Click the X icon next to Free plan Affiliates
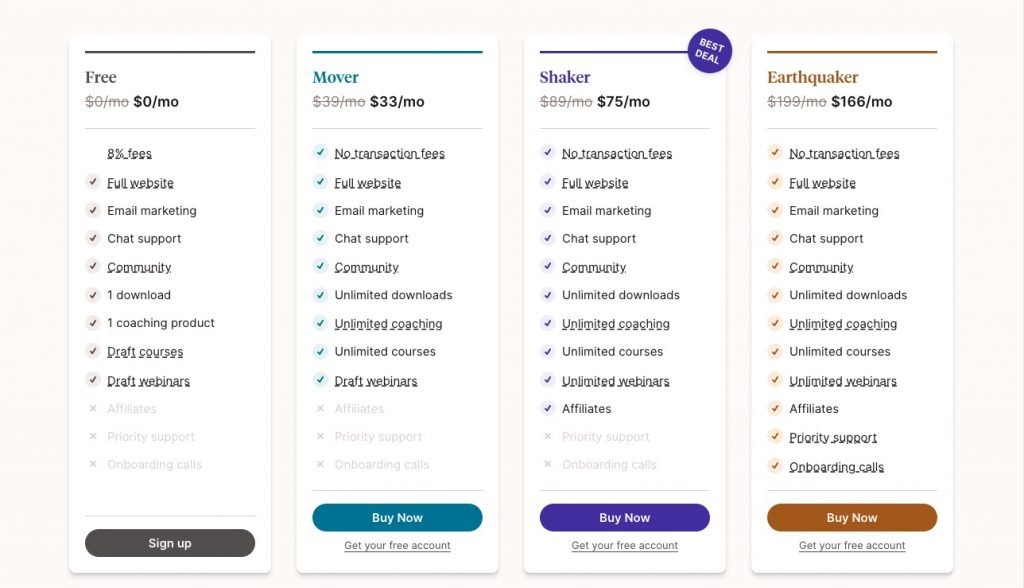This screenshot has height=588, width=1024. (x=93, y=408)
